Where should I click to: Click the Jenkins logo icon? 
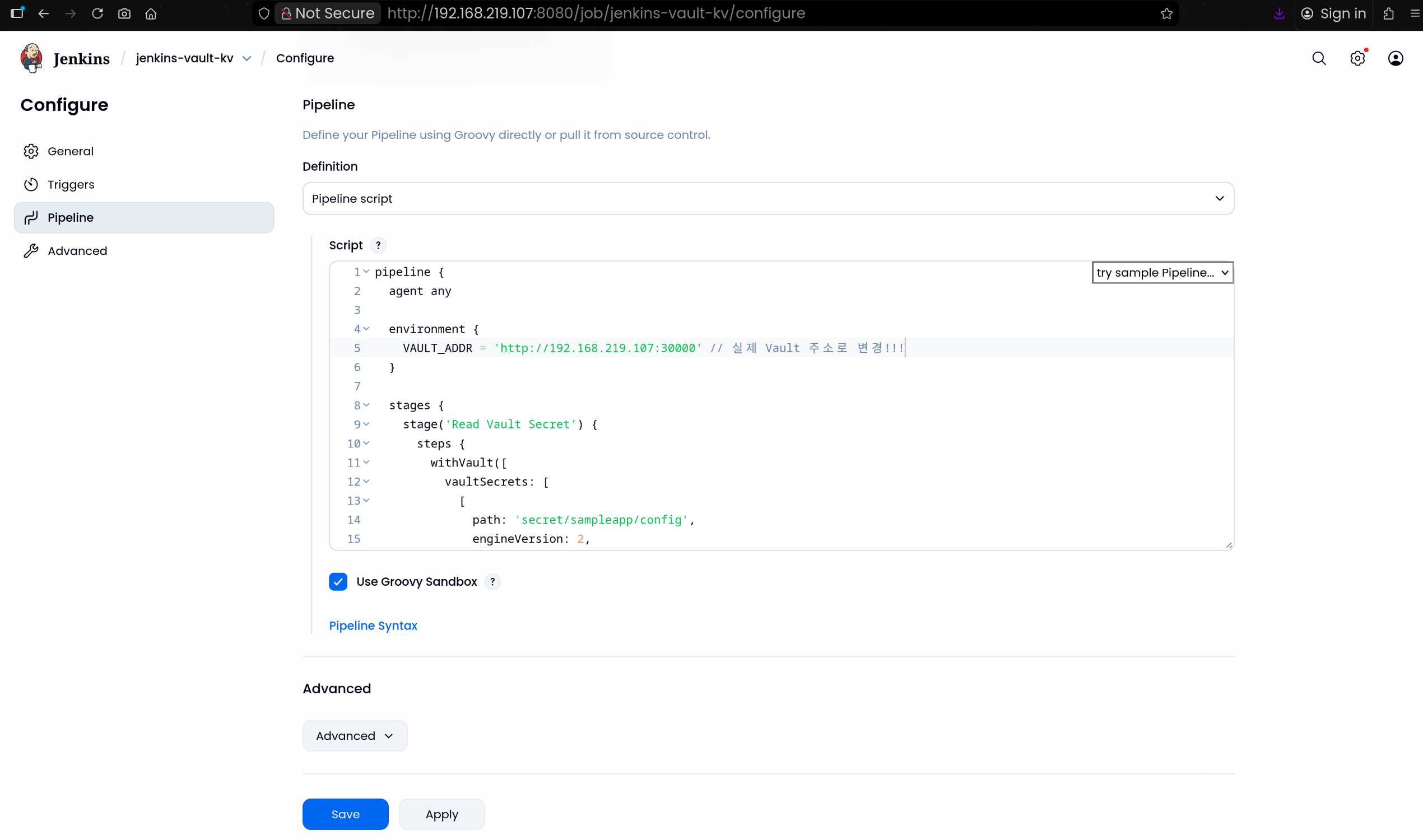click(x=31, y=58)
